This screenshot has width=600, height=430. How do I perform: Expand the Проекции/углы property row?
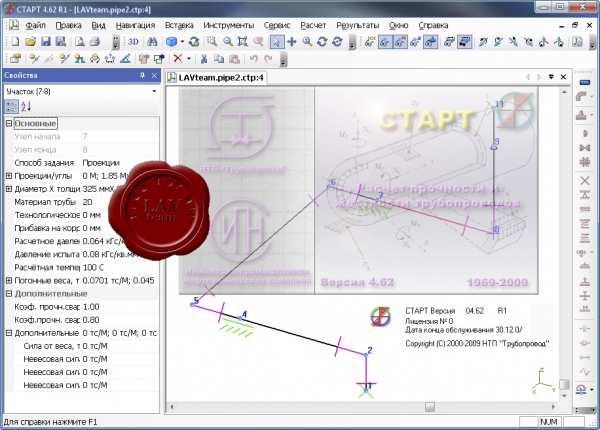(x=9, y=176)
